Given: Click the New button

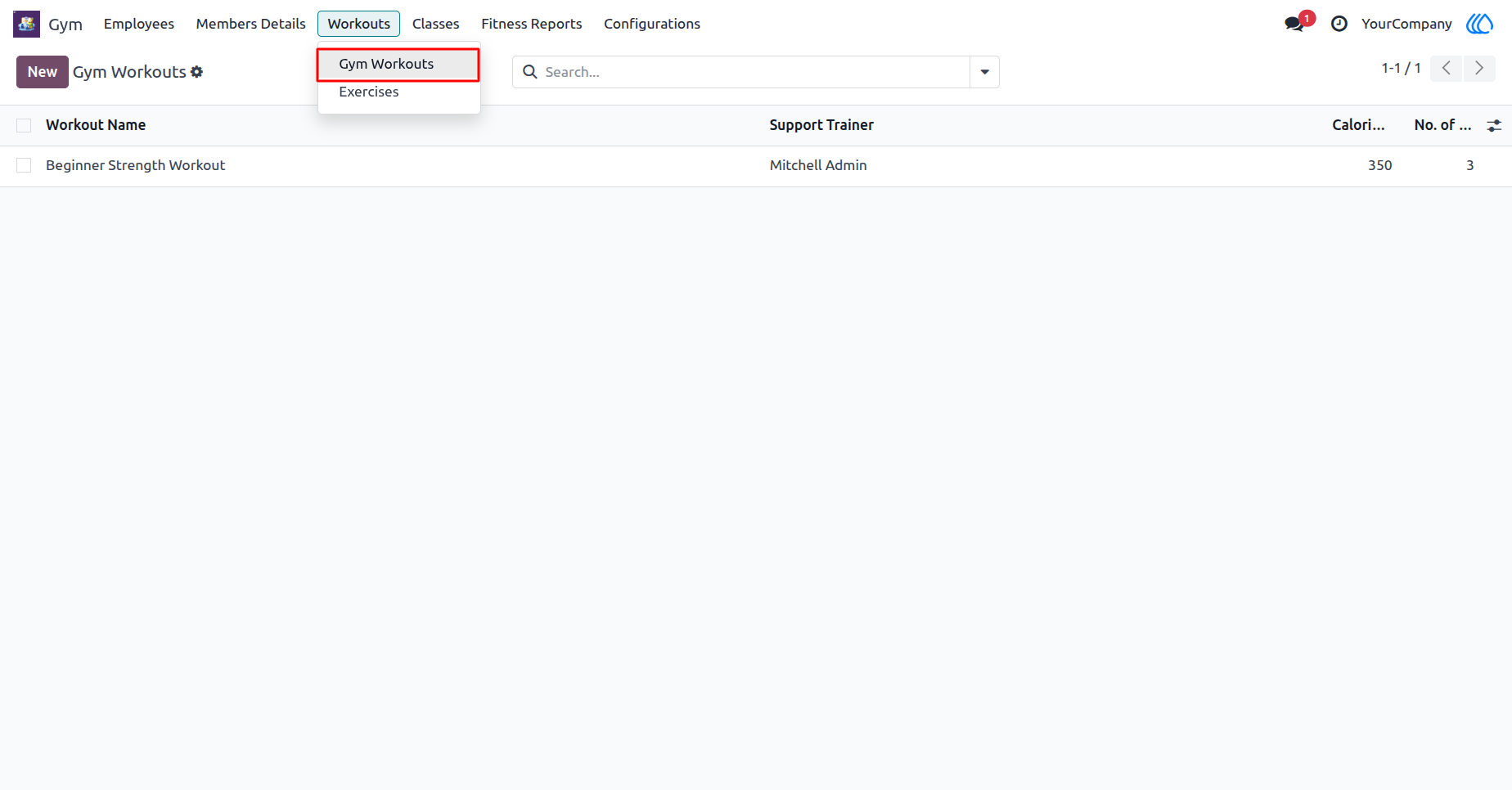Looking at the screenshot, I should click(x=43, y=72).
